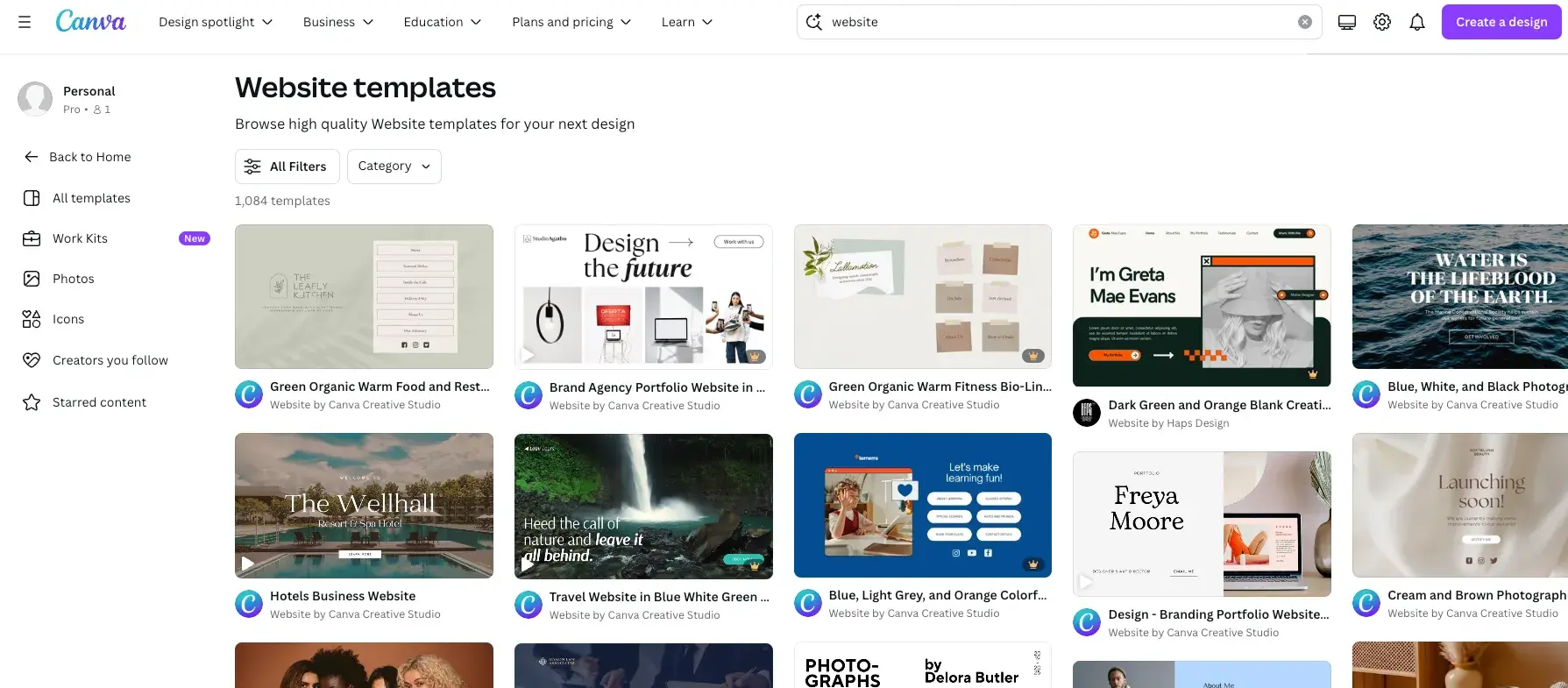The image size is (1568, 688).
Task: Open Starred content
Action: (x=99, y=402)
